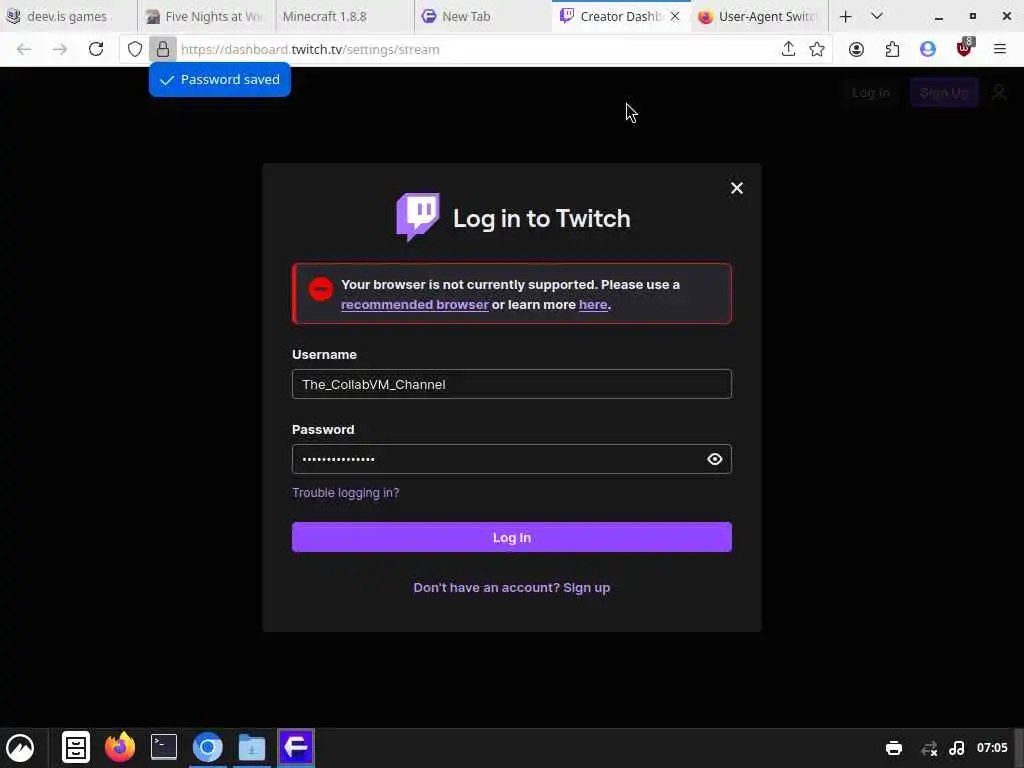Launch Firefox from the taskbar

click(120, 748)
